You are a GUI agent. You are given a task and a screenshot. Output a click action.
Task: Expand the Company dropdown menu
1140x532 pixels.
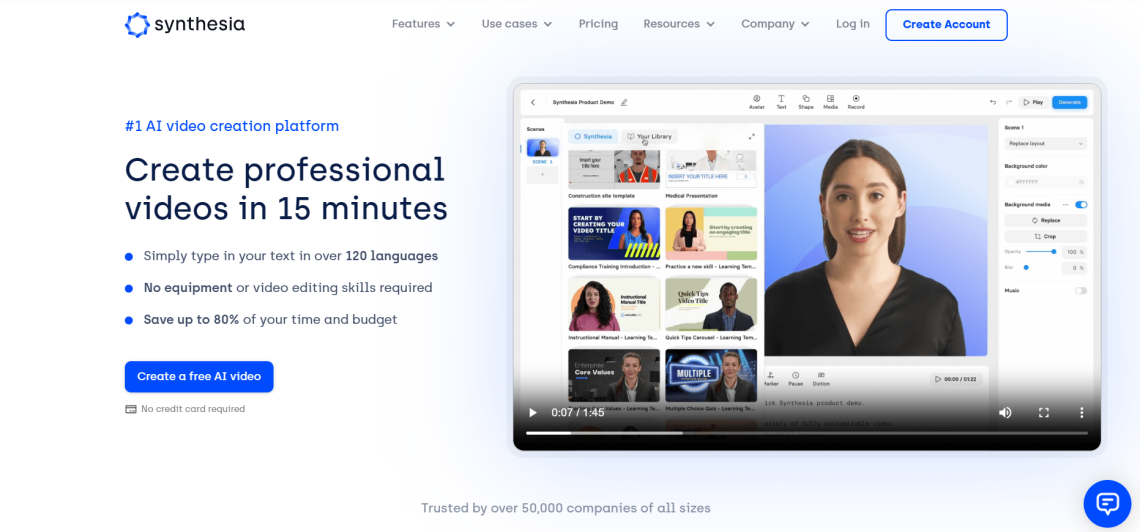coord(775,24)
